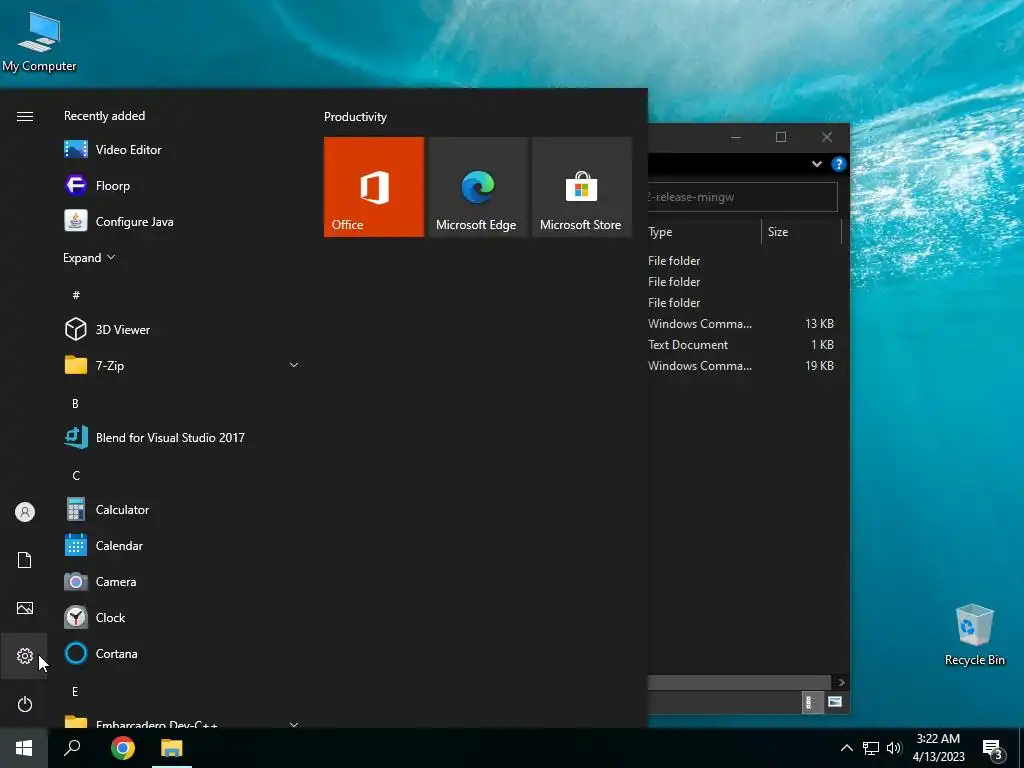Image resolution: width=1024 pixels, height=768 pixels.
Task: Expand 7-Zip folder chevron
Action: 294,365
